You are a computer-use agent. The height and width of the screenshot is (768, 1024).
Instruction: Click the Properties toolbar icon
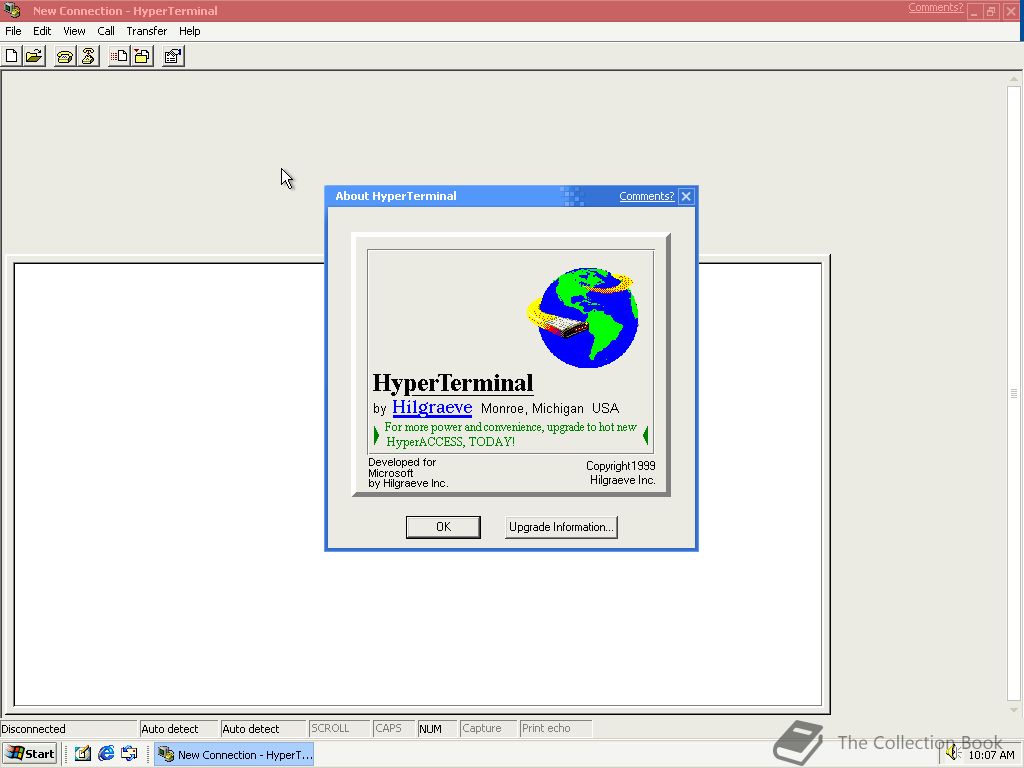click(x=173, y=56)
